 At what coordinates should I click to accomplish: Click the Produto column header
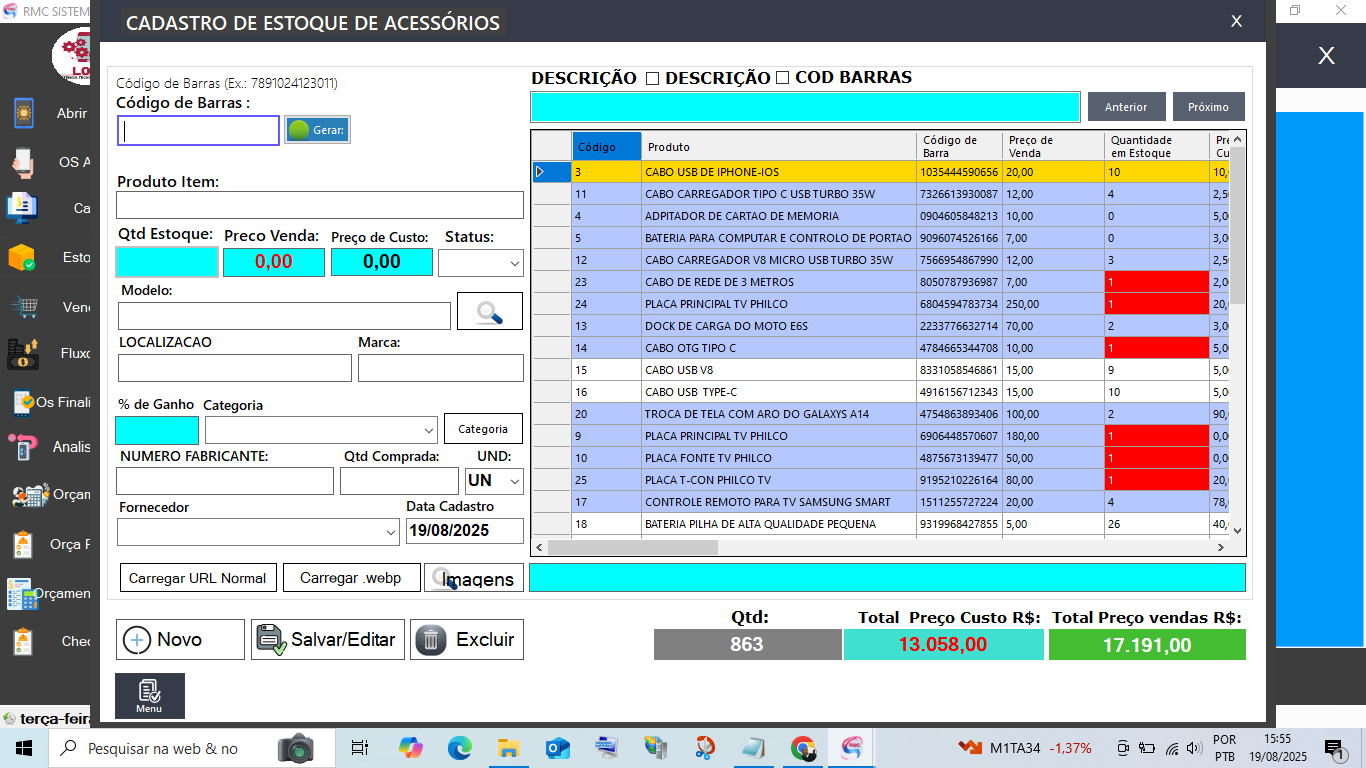tap(779, 147)
